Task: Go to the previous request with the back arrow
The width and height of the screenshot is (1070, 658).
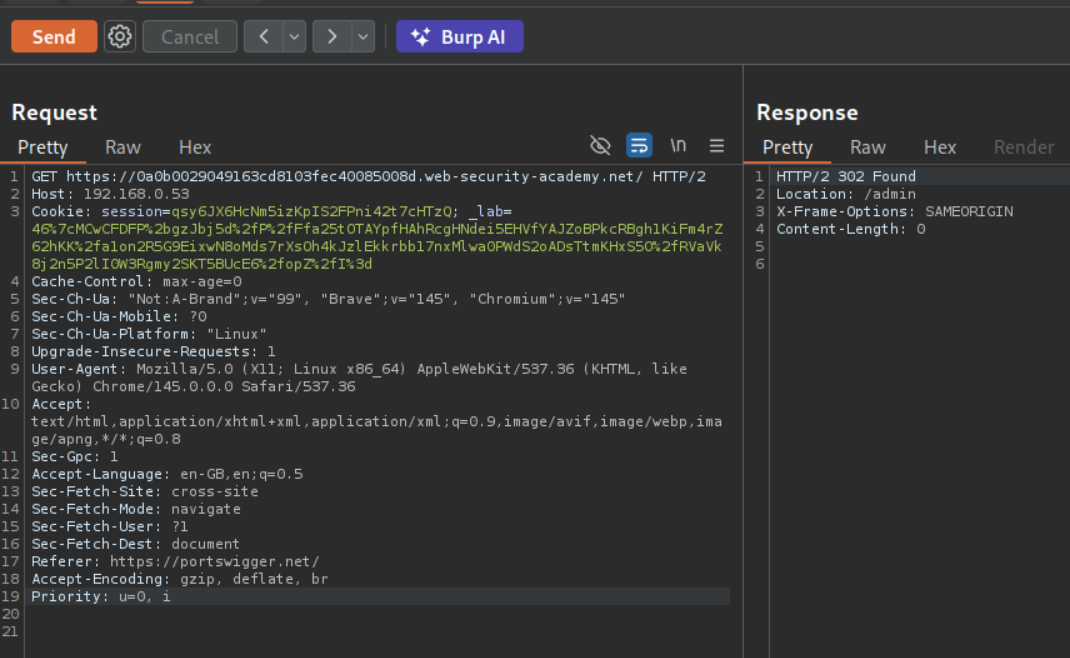Action: tap(263, 37)
